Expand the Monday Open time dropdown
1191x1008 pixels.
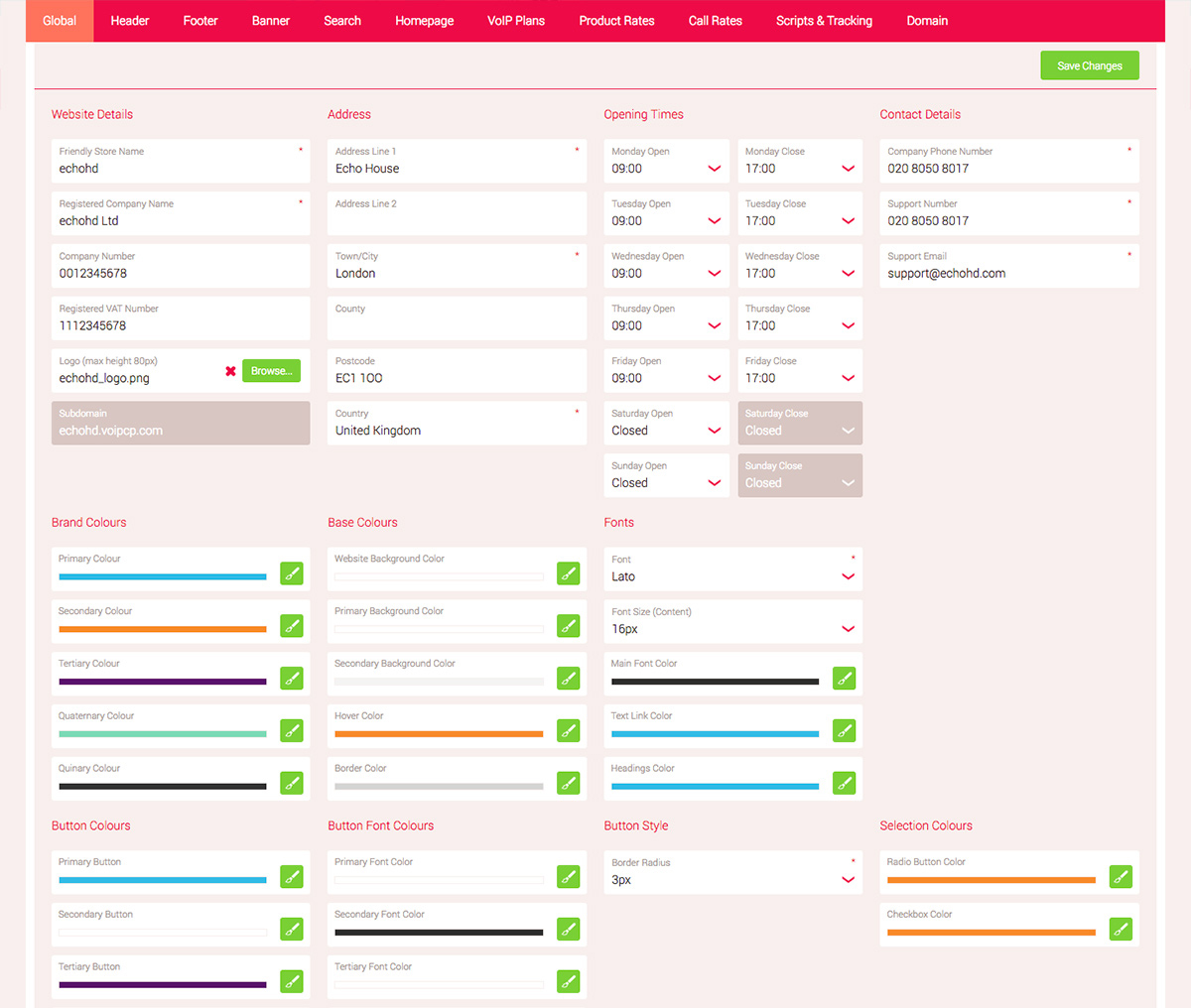click(666, 161)
